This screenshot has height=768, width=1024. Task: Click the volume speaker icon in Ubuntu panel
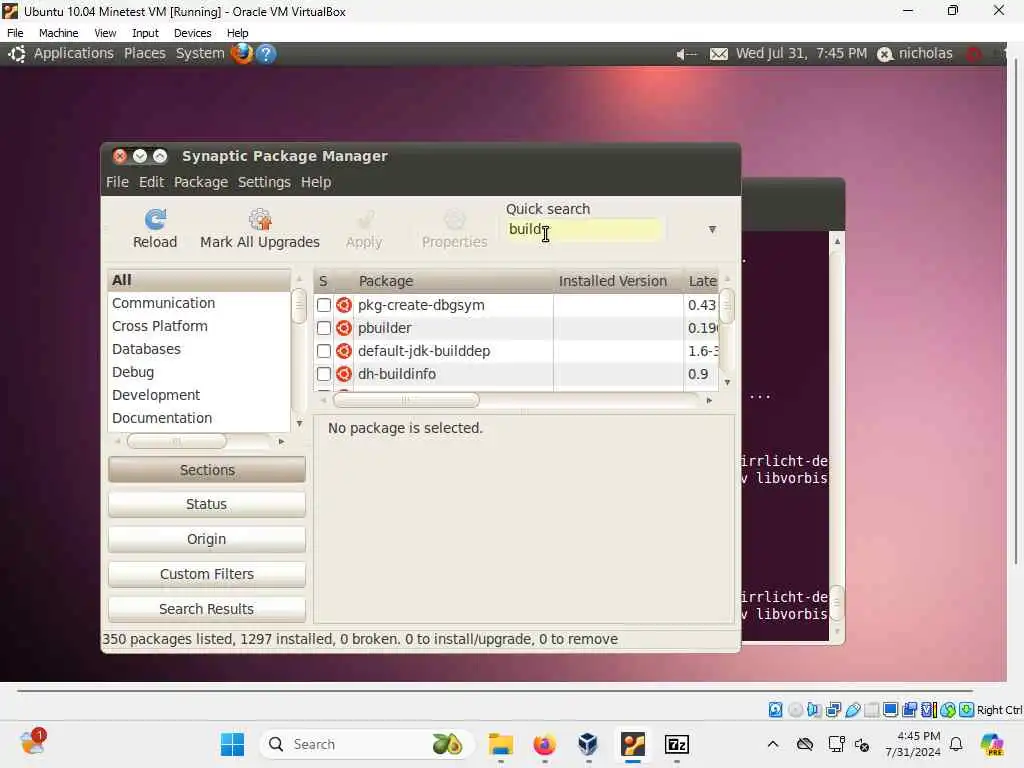click(686, 54)
